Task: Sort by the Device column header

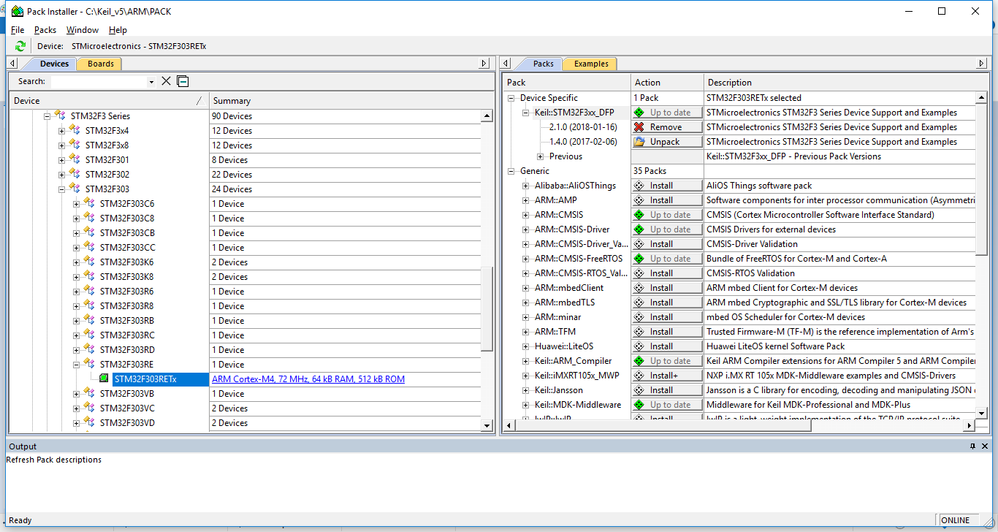Action: pyautogui.click(x=109, y=101)
